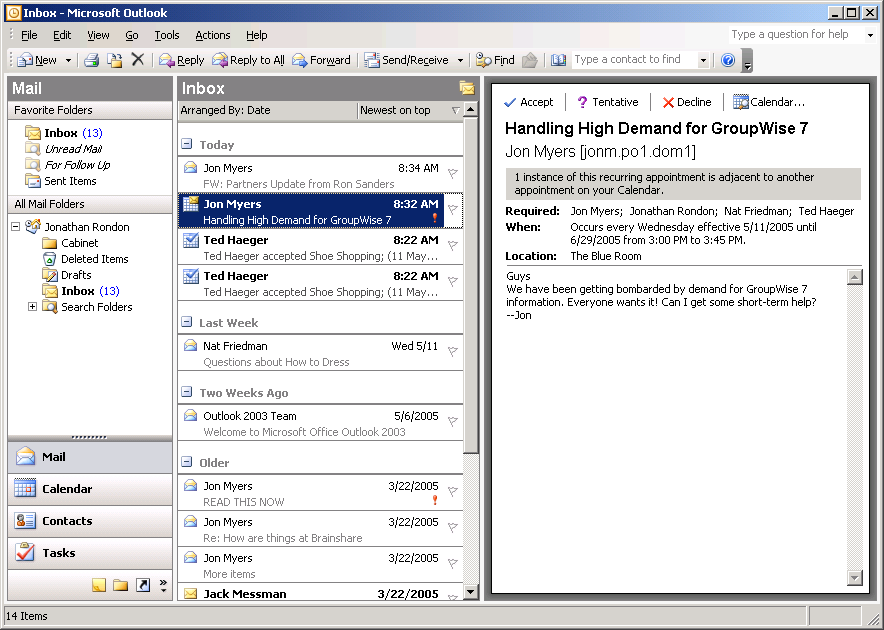Open the New item dropdown arrow

coord(68,60)
